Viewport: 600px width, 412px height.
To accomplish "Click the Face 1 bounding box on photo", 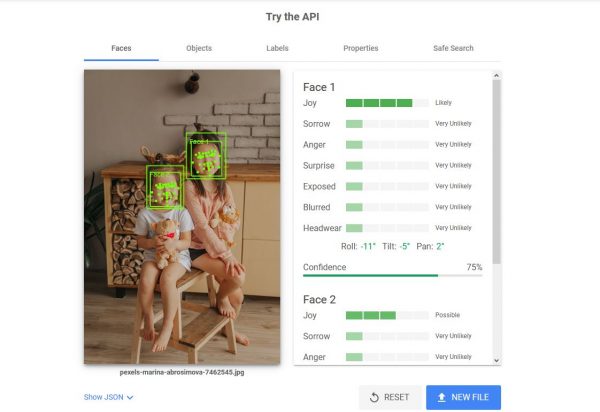I will [206, 155].
